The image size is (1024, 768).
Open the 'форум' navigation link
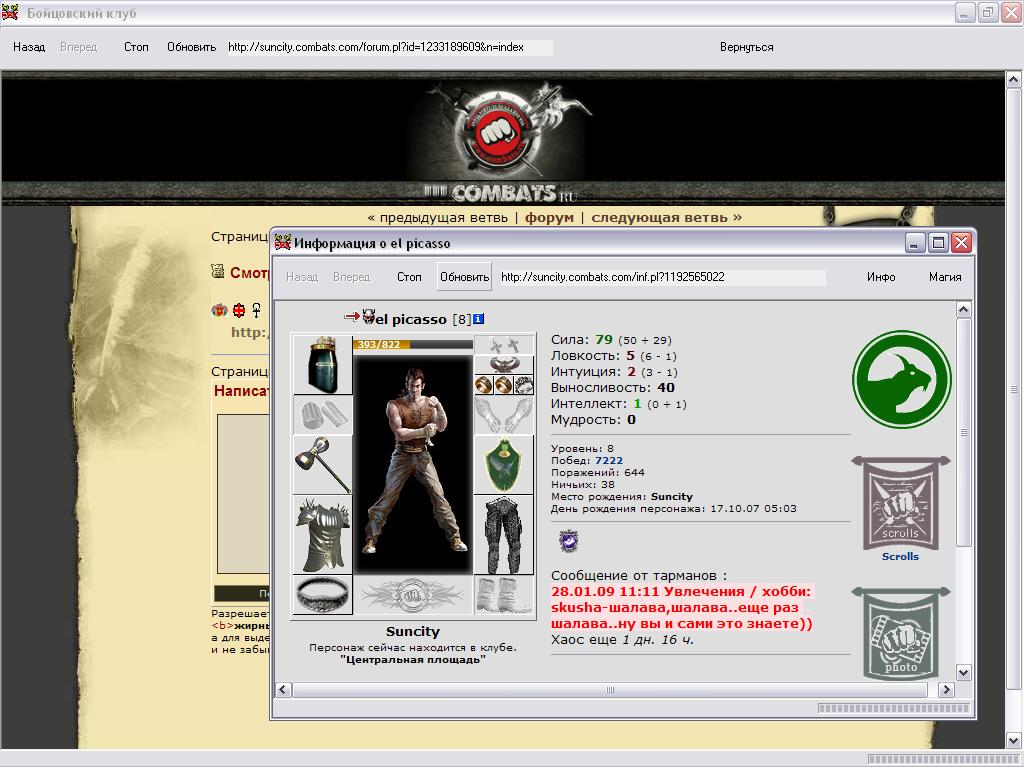coord(550,217)
